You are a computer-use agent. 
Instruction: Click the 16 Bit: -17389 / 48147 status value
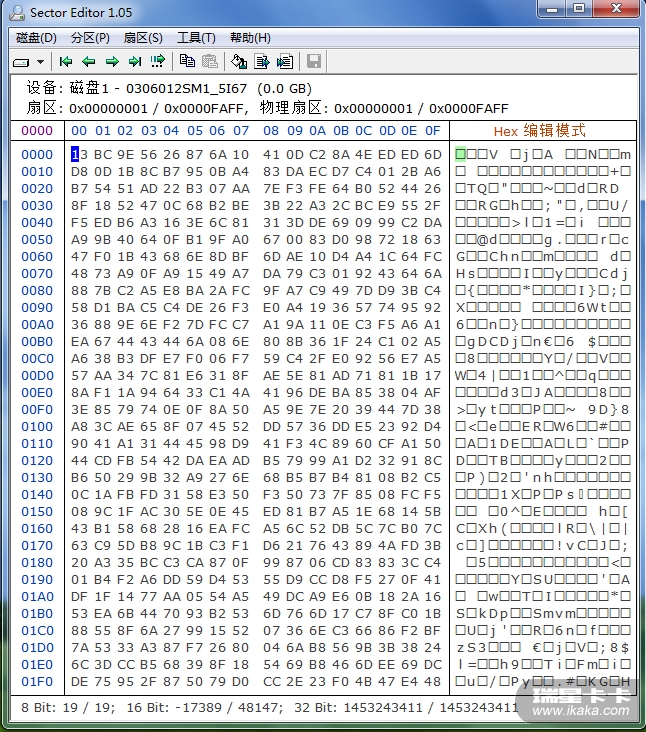(x=204, y=708)
